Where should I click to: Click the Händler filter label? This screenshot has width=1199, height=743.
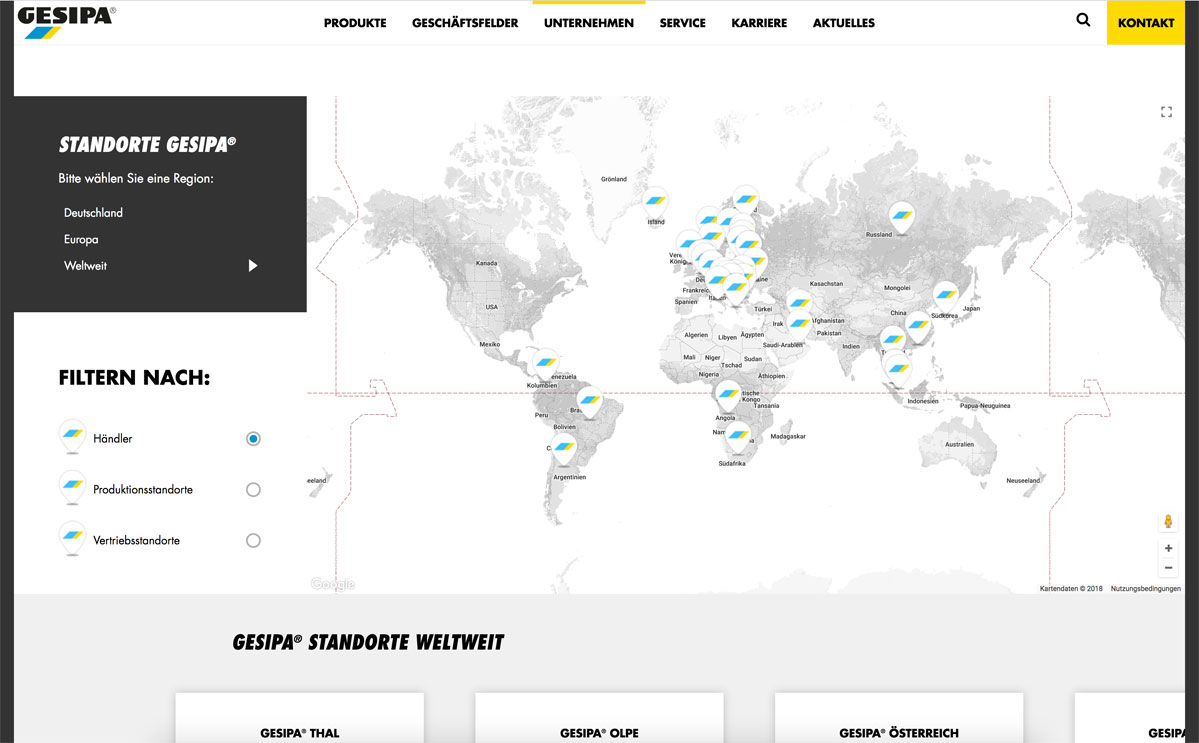click(x=112, y=439)
